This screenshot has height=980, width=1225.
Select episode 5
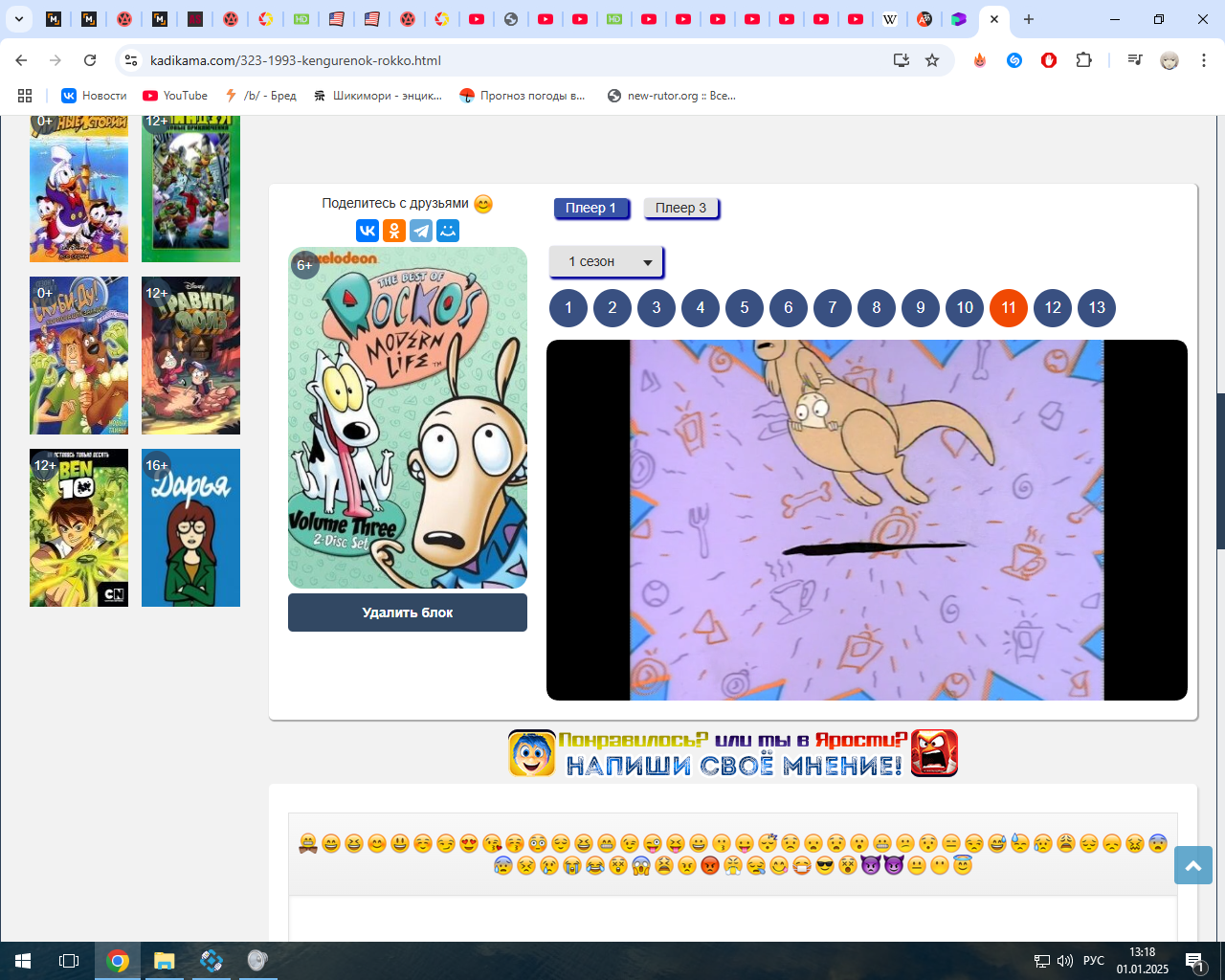tap(745, 307)
